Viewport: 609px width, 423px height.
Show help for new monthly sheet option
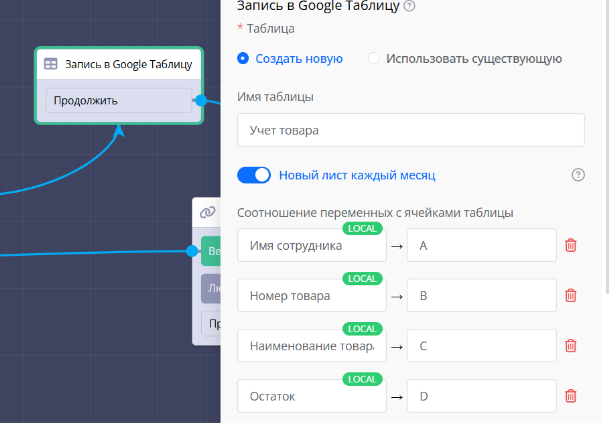(x=577, y=175)
